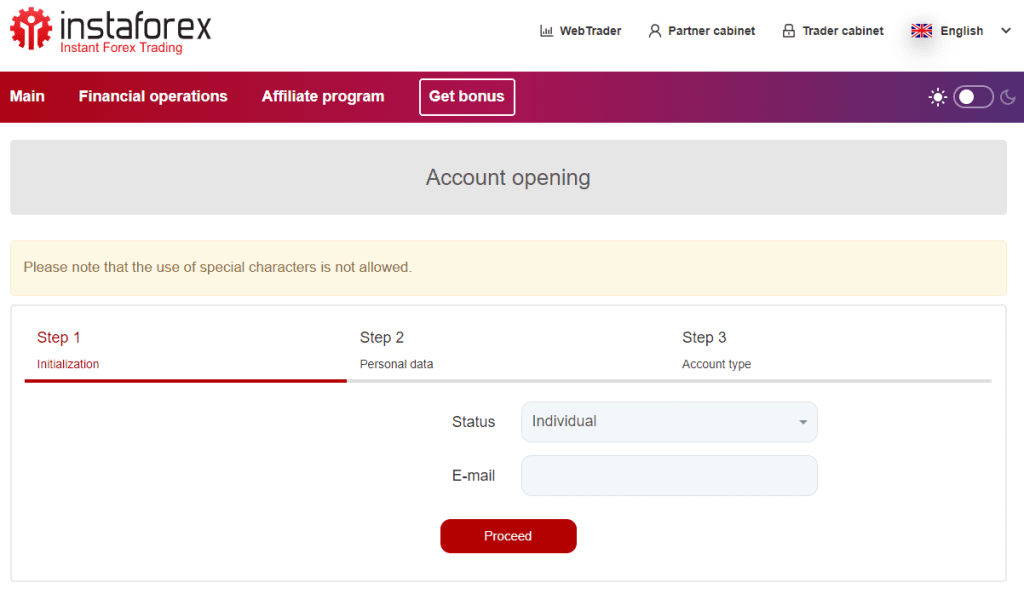This screenshot has width=1024, height=589.
Task: Click the Partner cabinet person icon
Action: pos(654,31)
